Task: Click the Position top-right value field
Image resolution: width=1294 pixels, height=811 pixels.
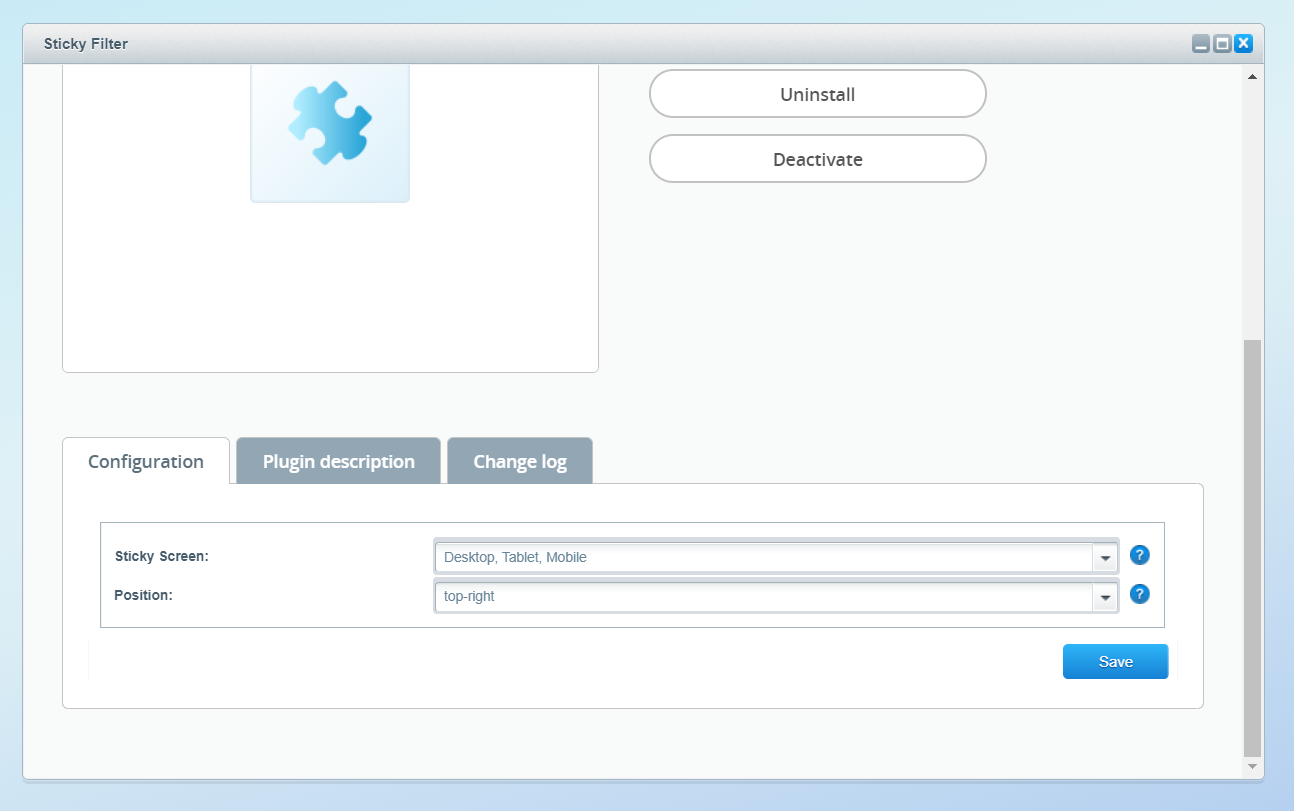Action: [764, 596]
